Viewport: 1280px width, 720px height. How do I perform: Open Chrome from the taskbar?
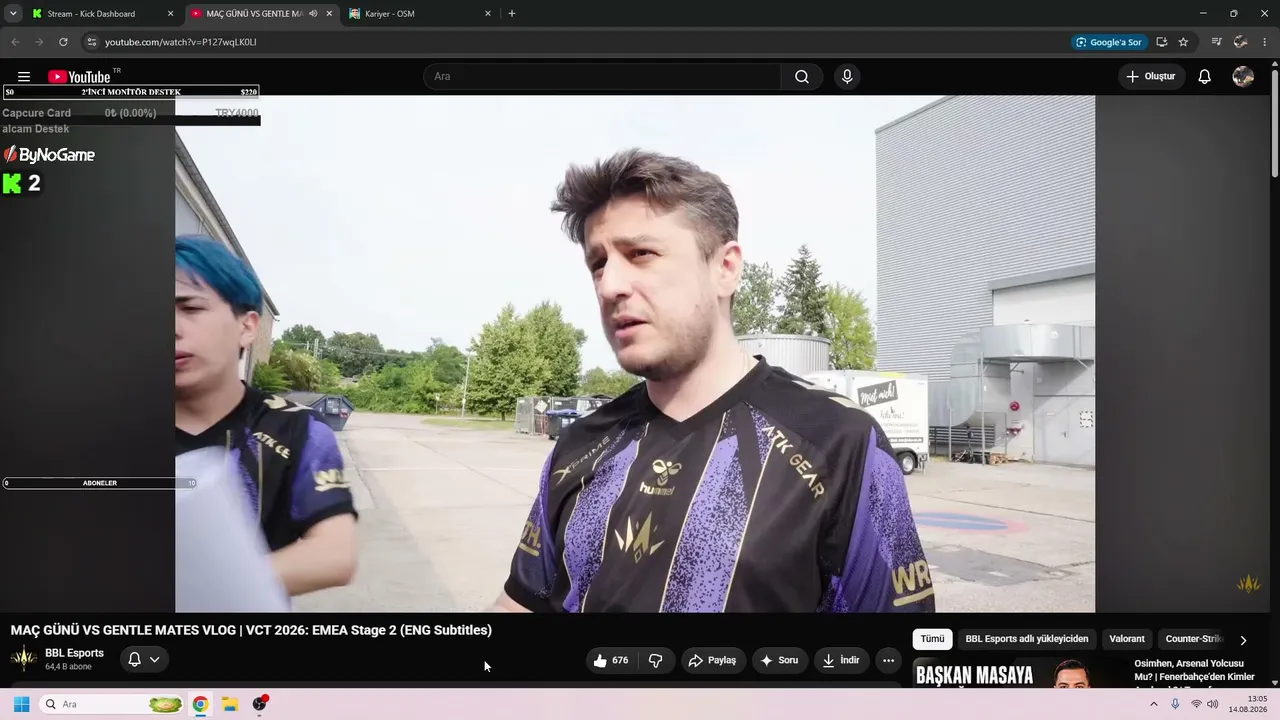tap(200, 704)
